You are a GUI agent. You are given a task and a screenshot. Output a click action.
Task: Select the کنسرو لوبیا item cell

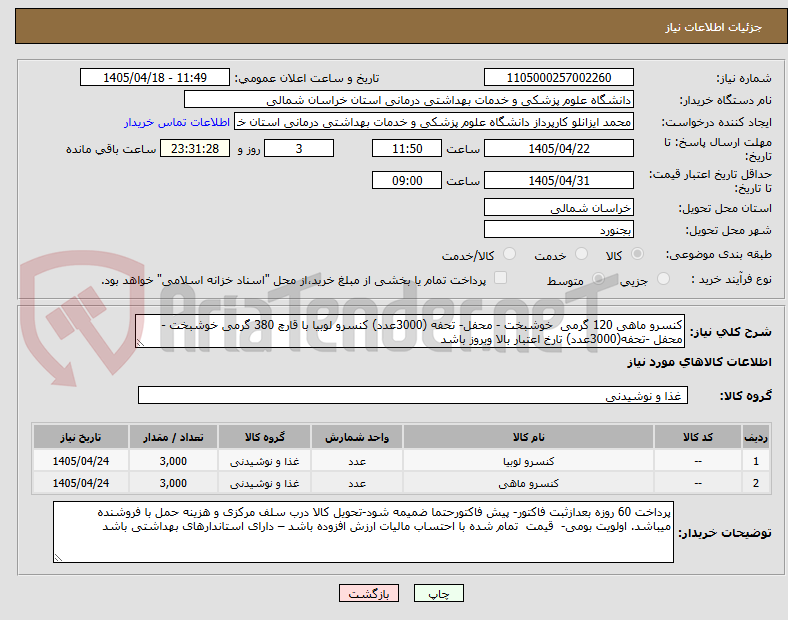point(528,461)
